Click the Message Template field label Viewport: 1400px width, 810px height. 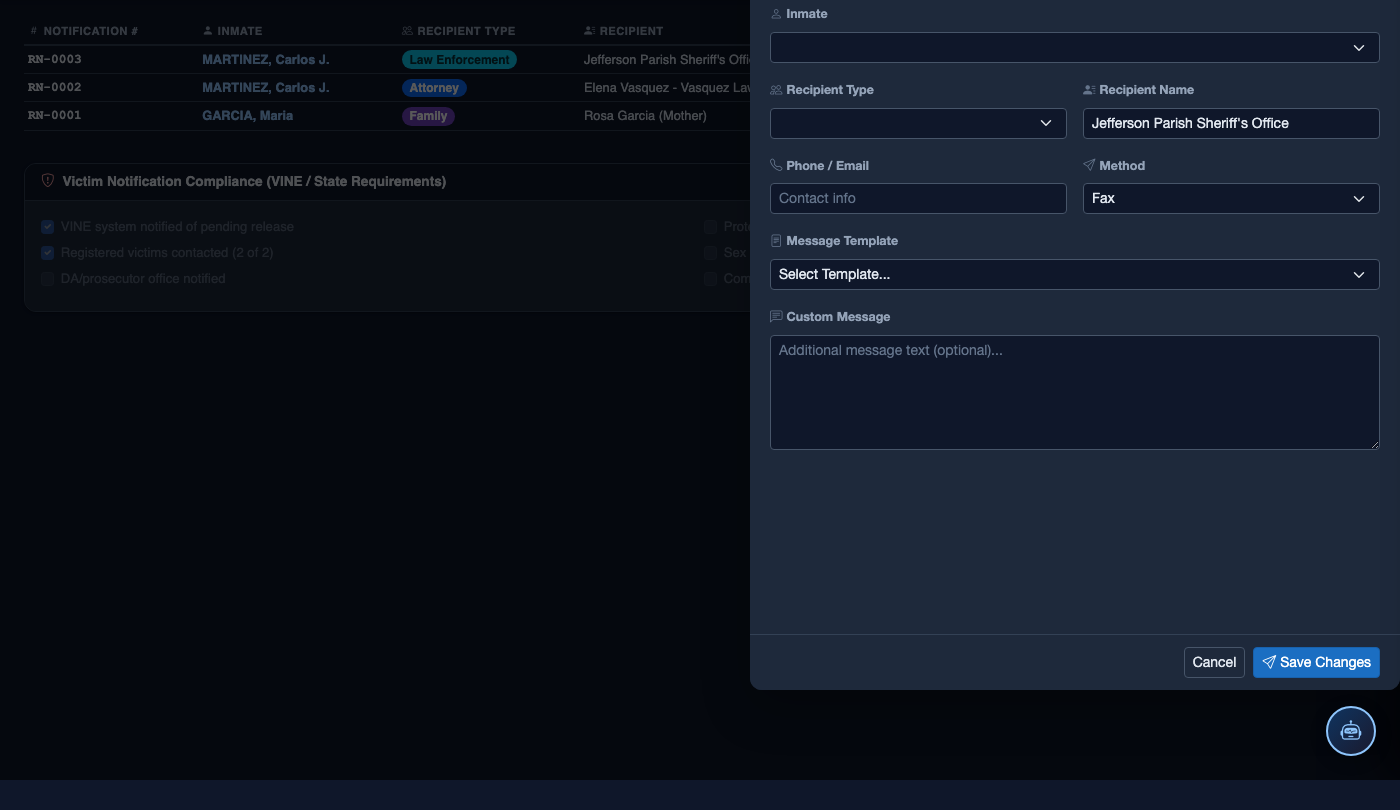click(x=842, y=241)
